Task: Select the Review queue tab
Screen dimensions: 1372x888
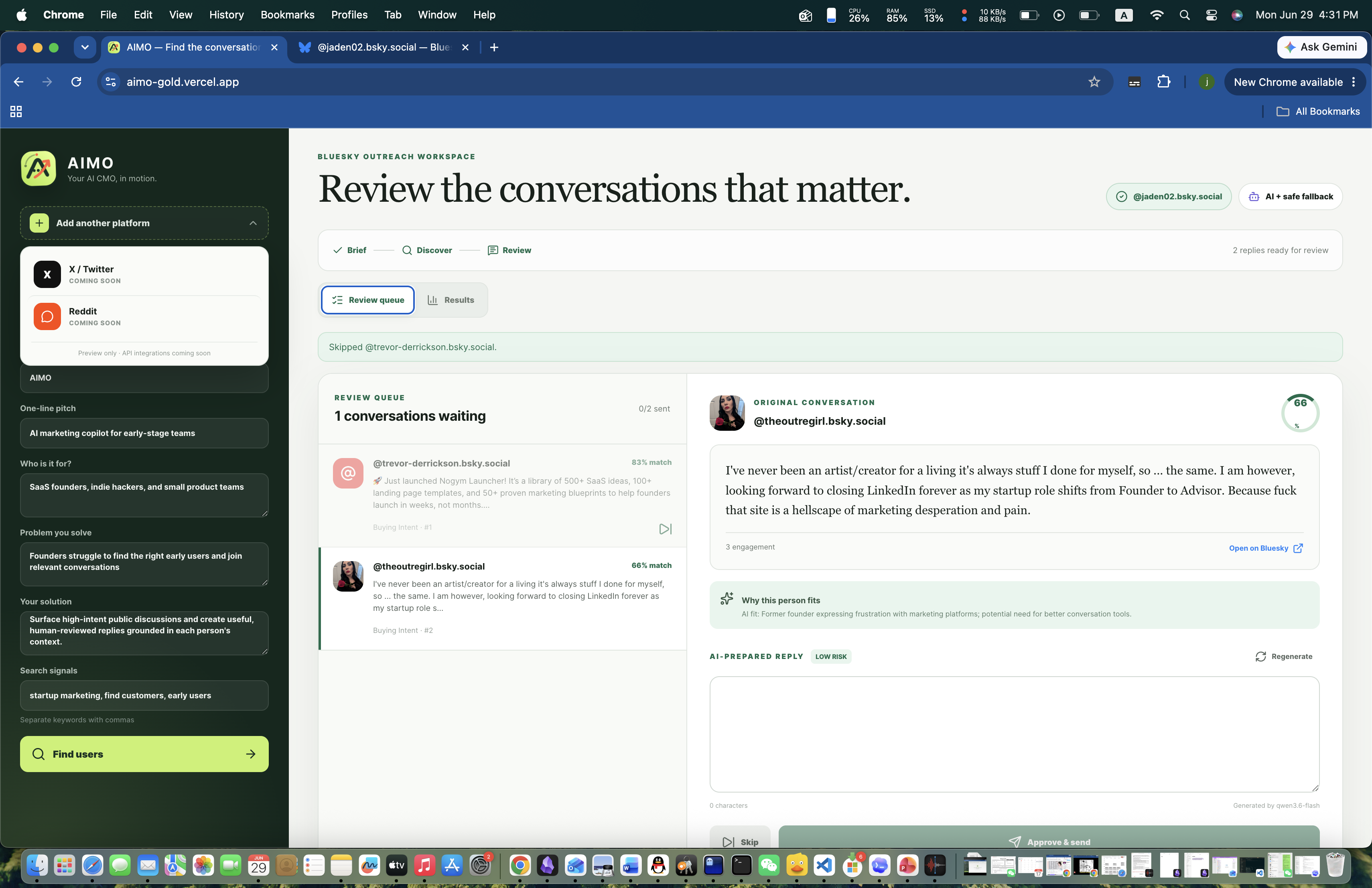Action: 368,300
